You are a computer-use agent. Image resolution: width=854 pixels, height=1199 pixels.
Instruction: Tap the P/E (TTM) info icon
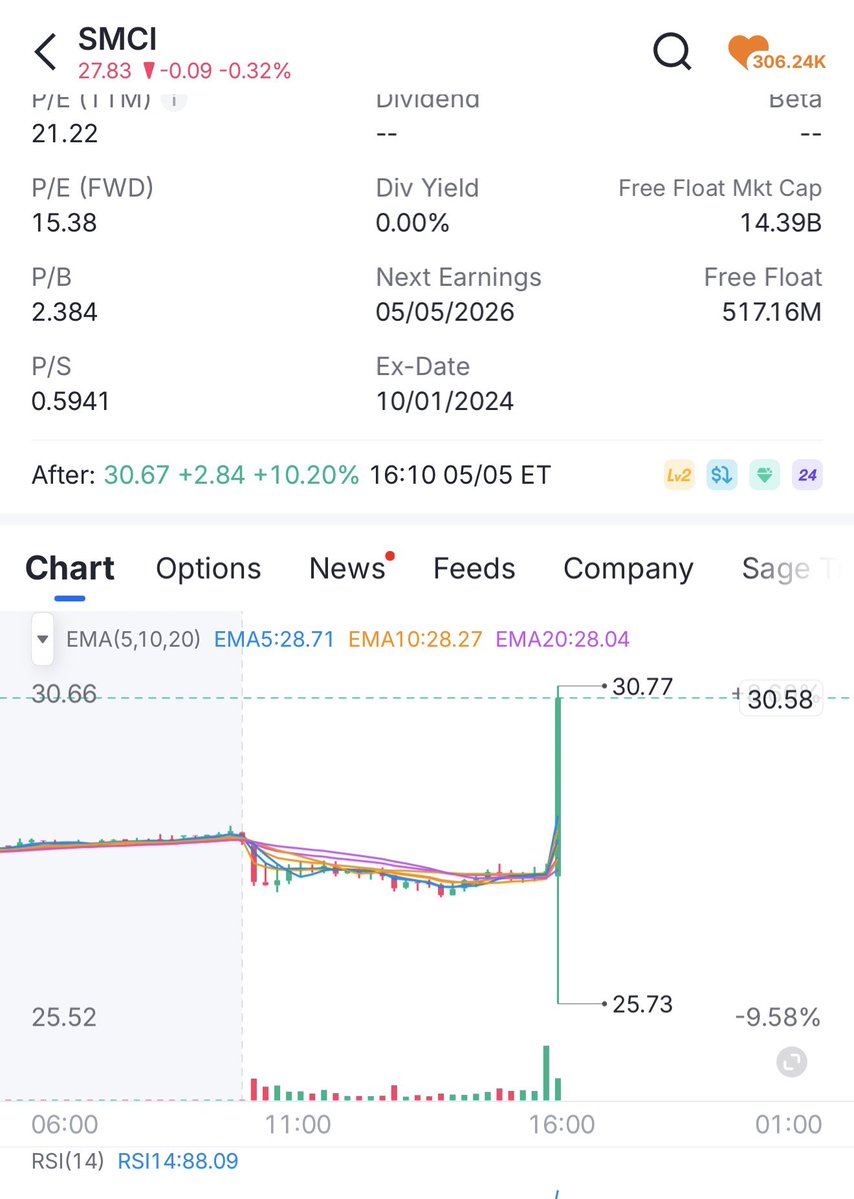click(x=174, y=99)
